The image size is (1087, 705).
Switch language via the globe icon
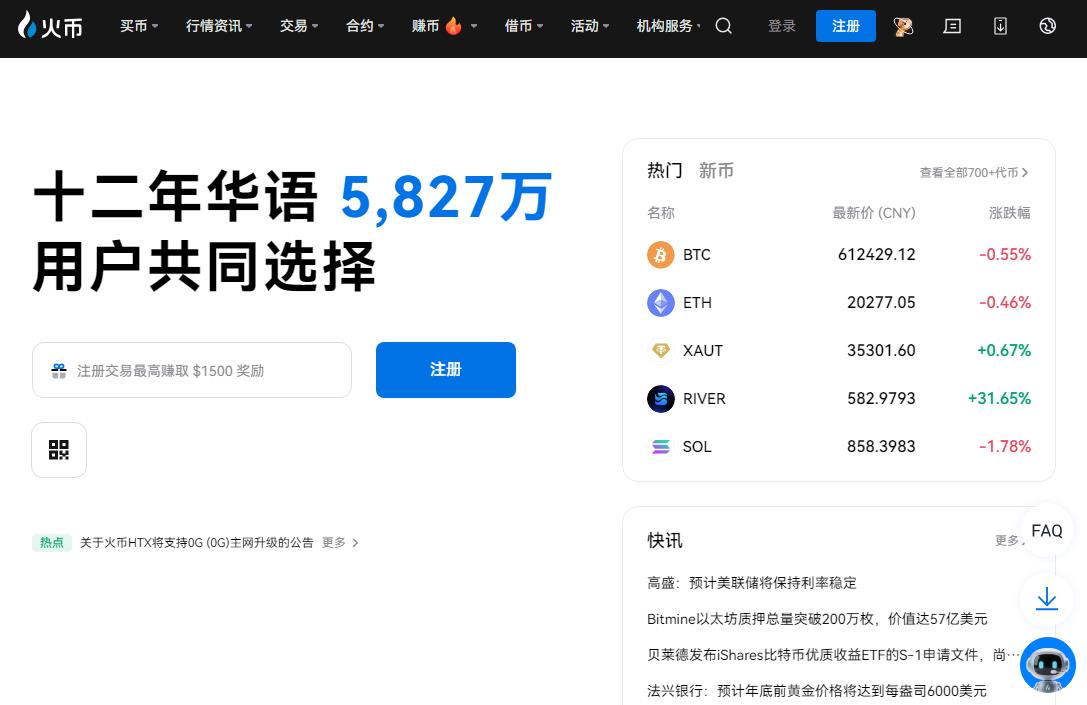coord(1047,26)
